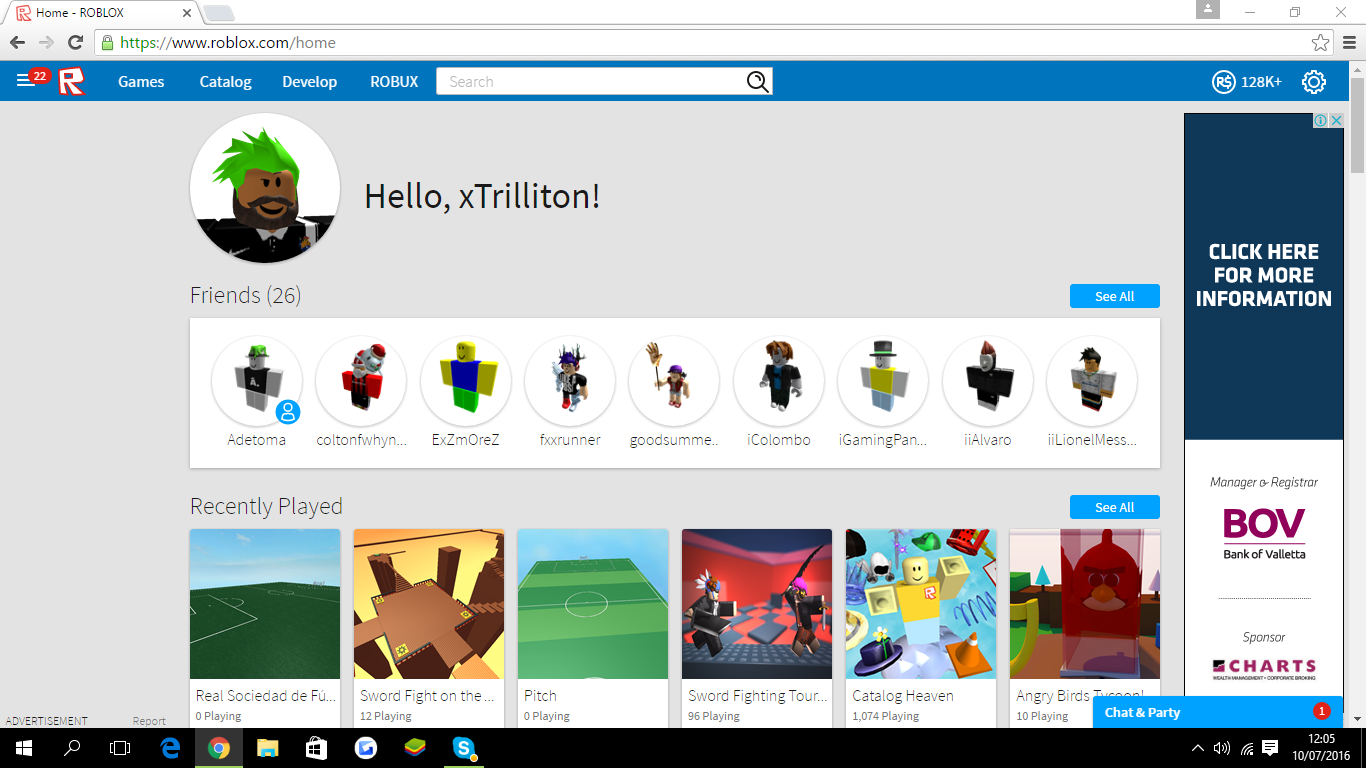The image size is (1366, 768).
Task: Open friend coltonfwhyn's avatar
Action: [x=361, y=381]
